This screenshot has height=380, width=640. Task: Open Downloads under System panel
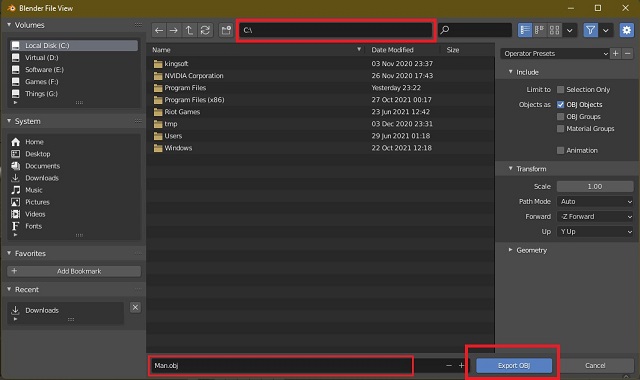point(73,178)
